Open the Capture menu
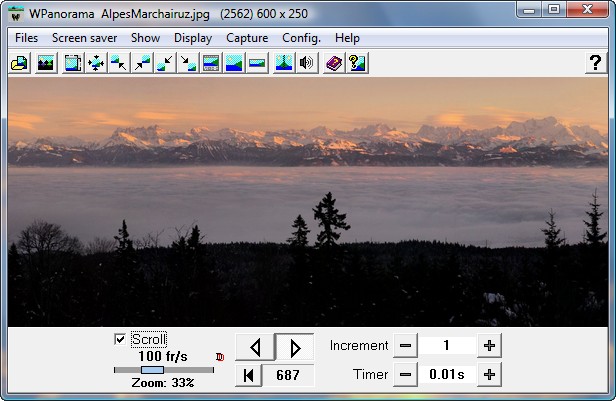616x401 pixels. tap(247, 38)
